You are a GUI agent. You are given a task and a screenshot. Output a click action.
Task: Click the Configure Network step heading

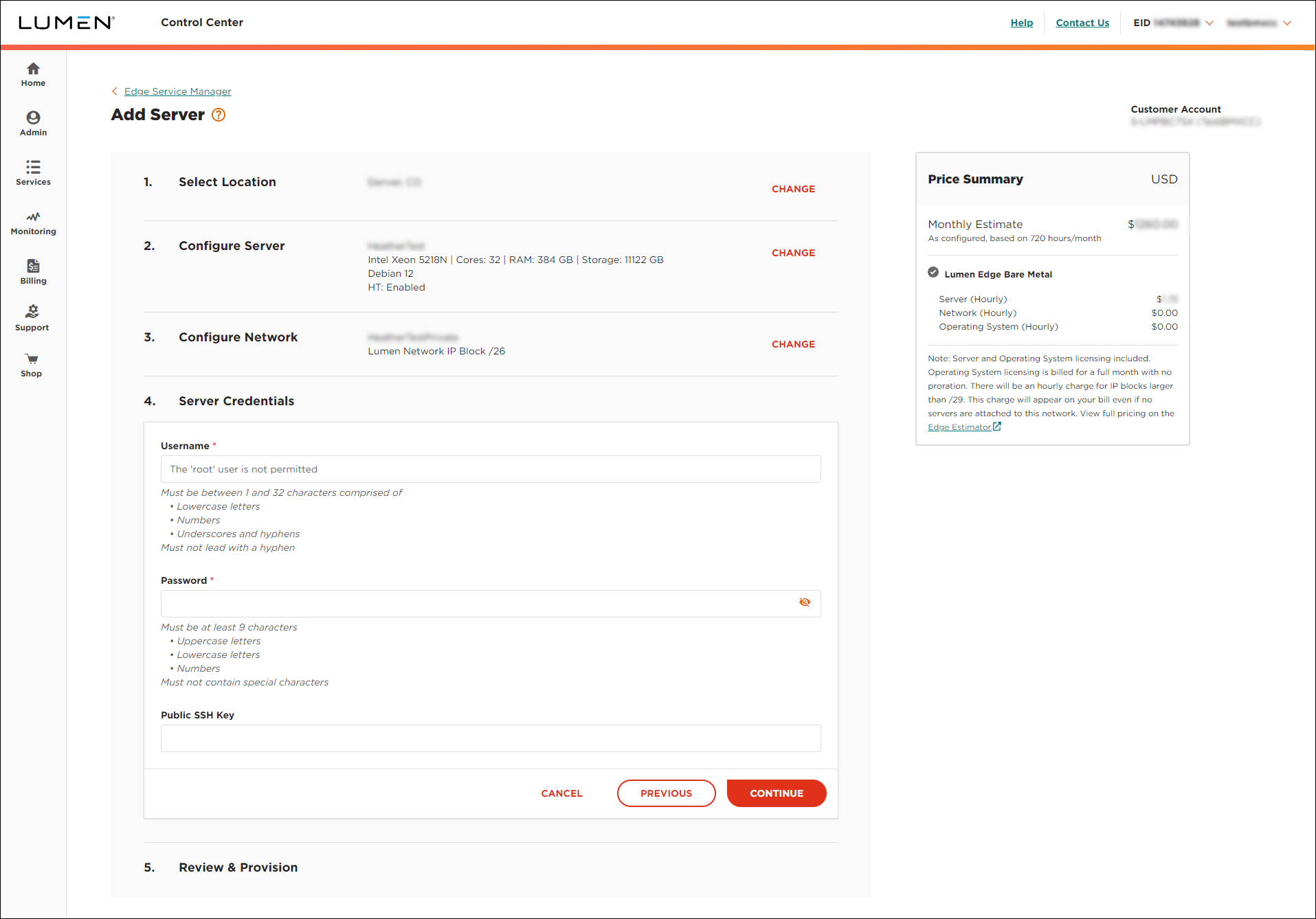click(238, 337)
